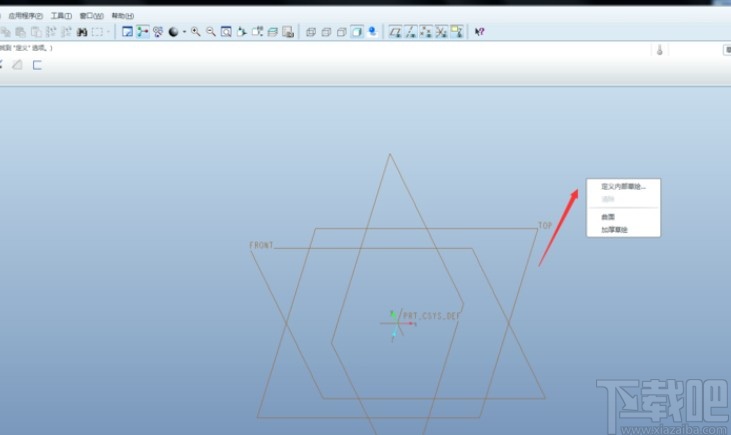
Task: Click the Reorient view icon
Action: tap(241, 32)
